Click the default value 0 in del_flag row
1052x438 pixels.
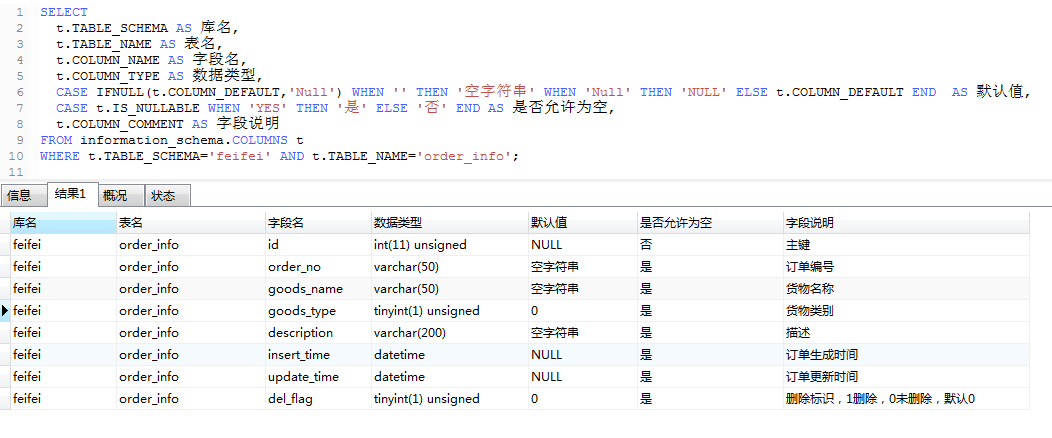point(582,399)
